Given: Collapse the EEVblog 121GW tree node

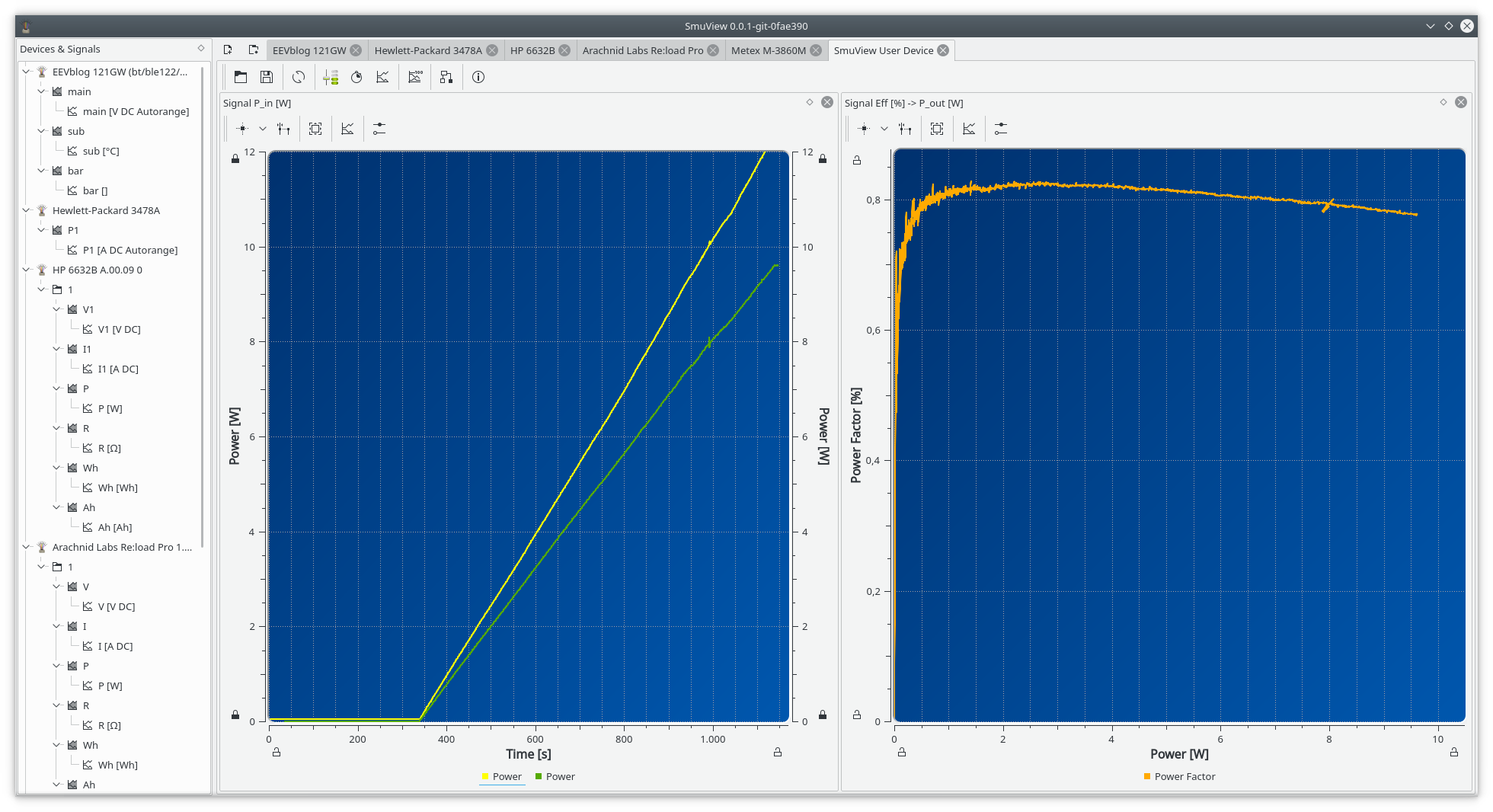Looking at the screenshot, I should pos(27,72).
